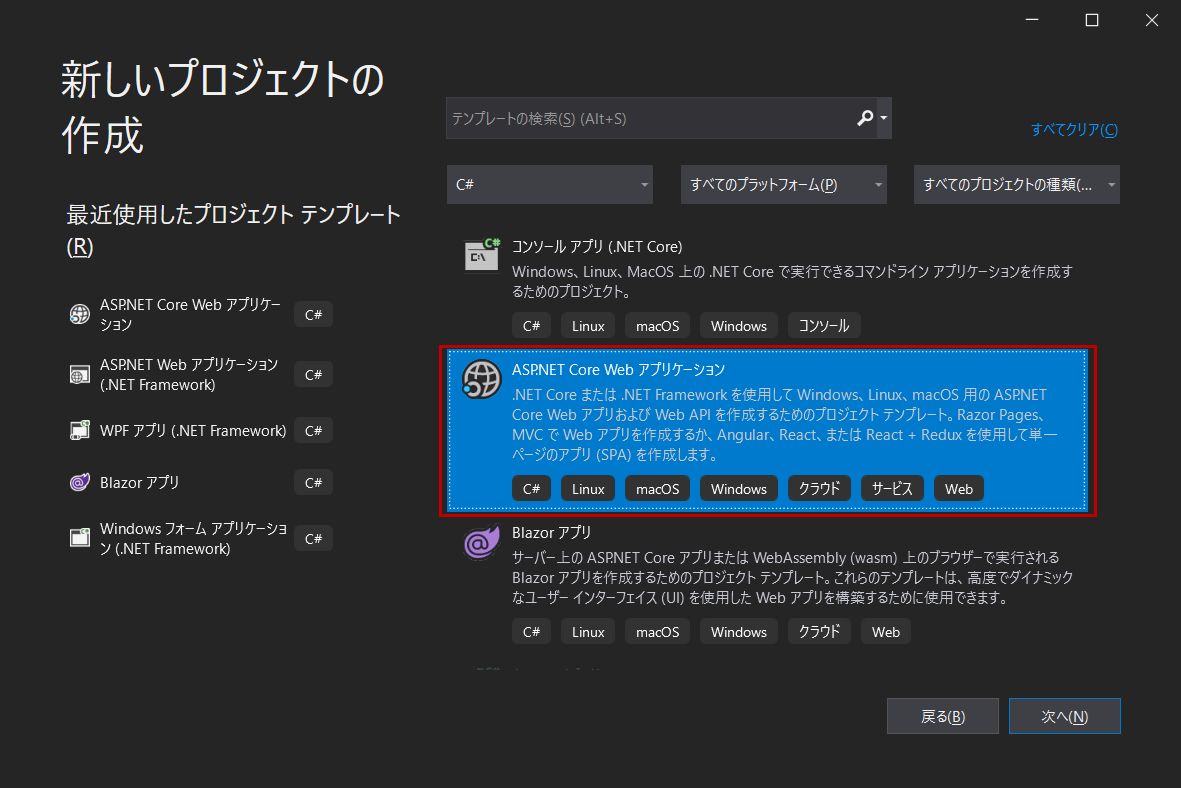Click the サービス tag on ASP.NET Core template
The width and height of the screenshot is (1181, 788).
coord(893,488)
